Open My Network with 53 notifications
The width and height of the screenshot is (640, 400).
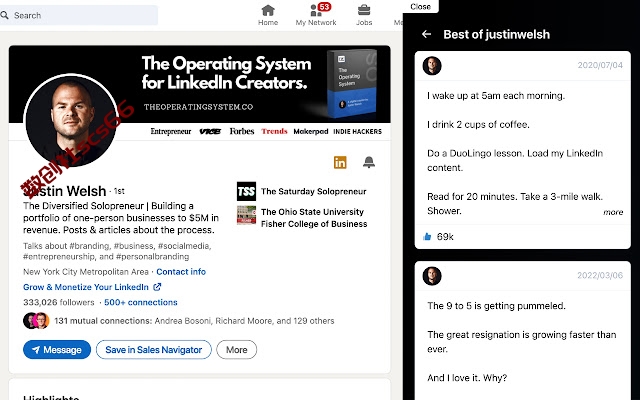[x=316, y=15]
